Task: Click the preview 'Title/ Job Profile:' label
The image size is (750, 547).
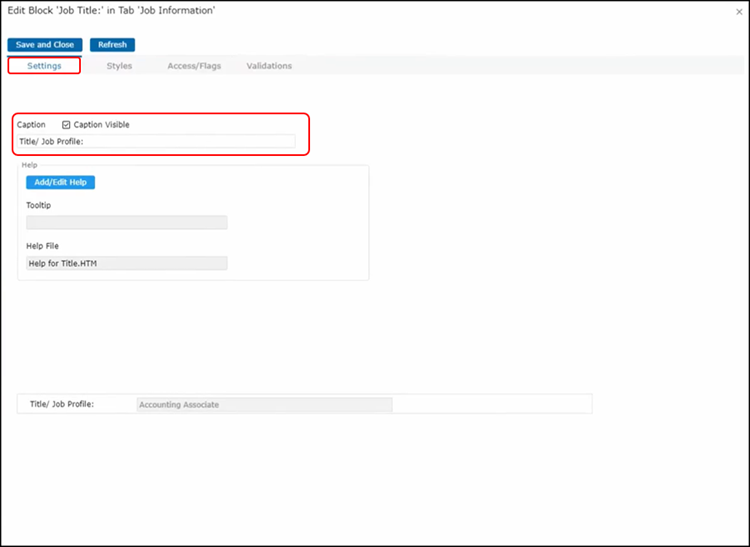Action: [62, 405]
